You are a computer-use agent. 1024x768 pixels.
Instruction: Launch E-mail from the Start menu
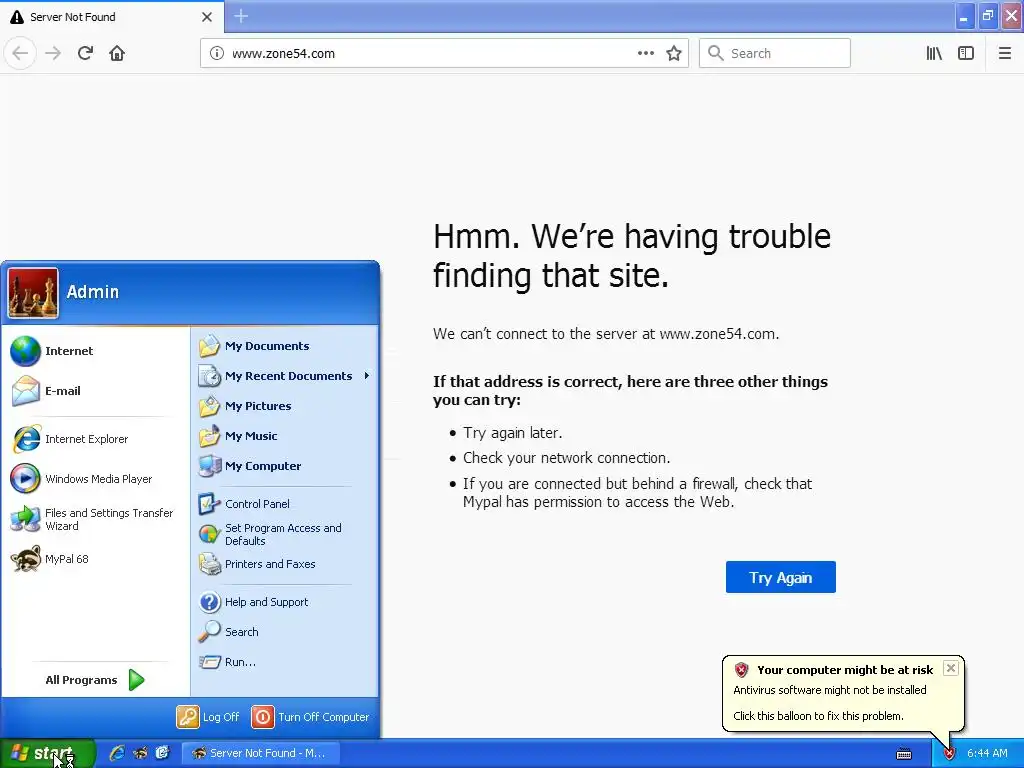95,391
